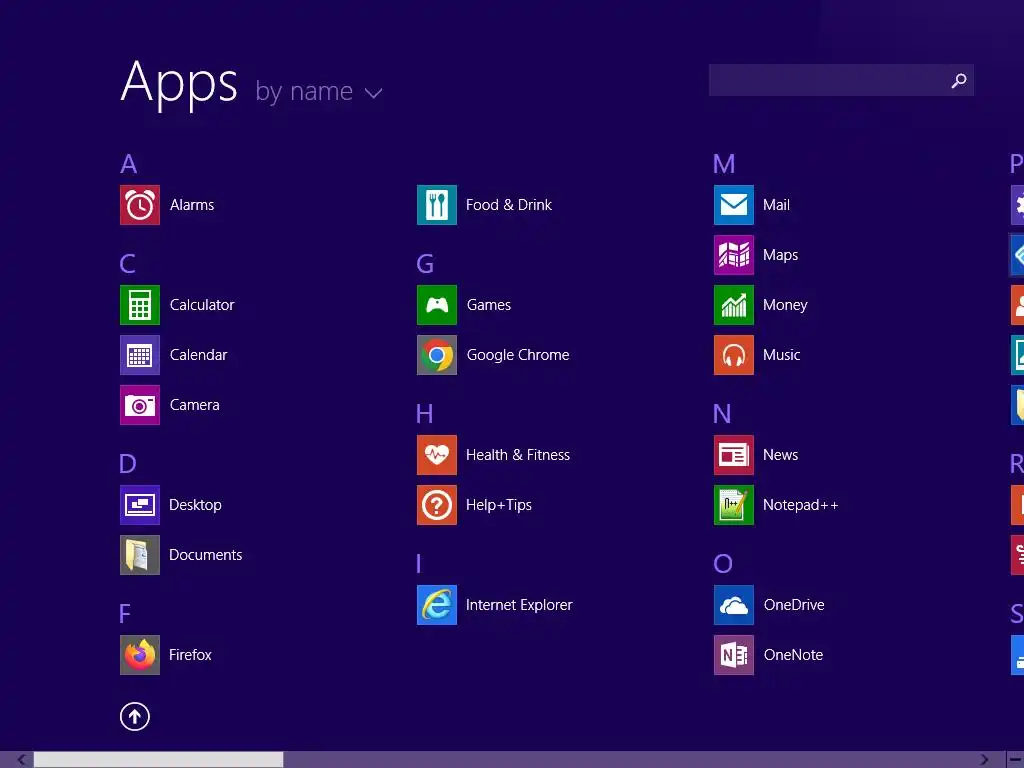The image size is (1024, 768).
Task: Select the letter G group header
Action: [425, 264]
